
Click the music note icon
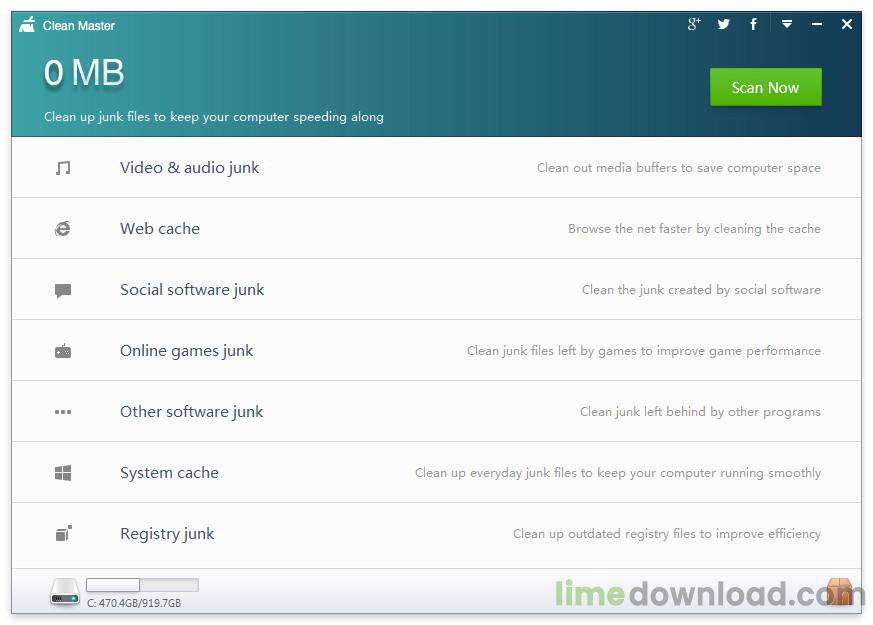(x=63, y=168)
